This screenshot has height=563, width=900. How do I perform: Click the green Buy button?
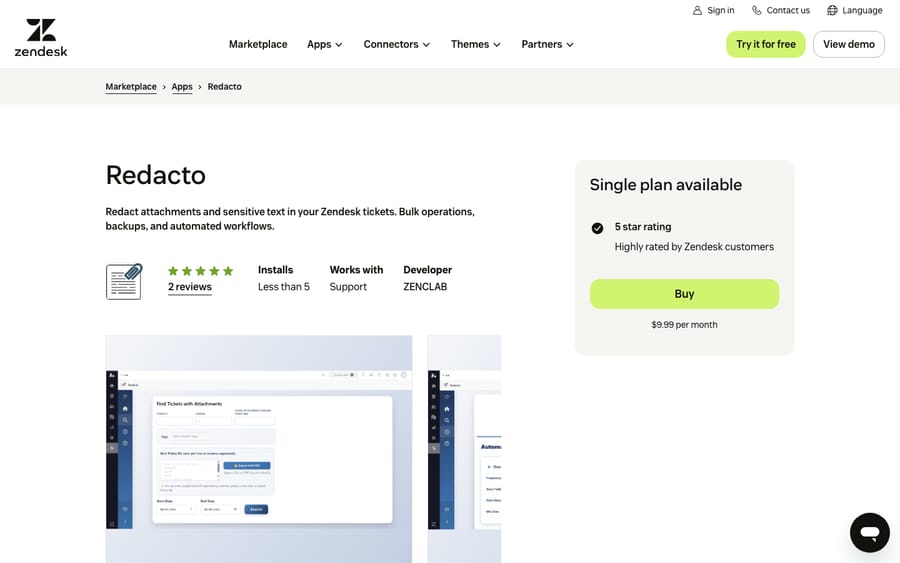coord(684,294)
